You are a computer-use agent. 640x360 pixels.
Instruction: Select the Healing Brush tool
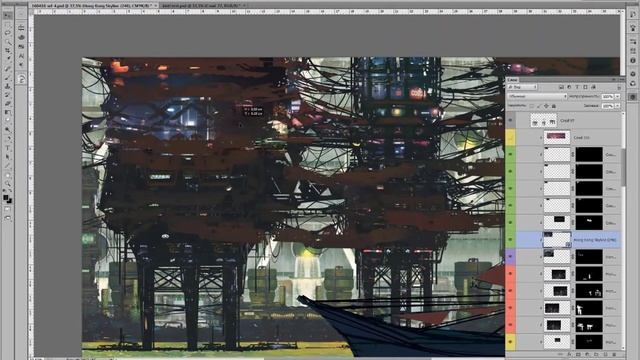coord(8,69)
